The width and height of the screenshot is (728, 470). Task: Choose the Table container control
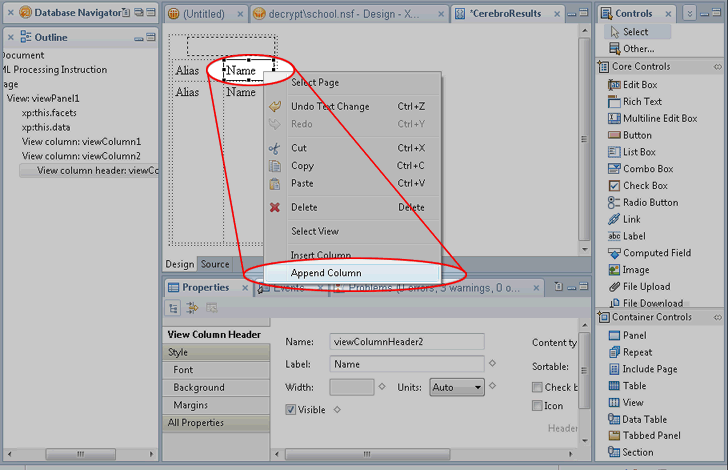(627, 386)
